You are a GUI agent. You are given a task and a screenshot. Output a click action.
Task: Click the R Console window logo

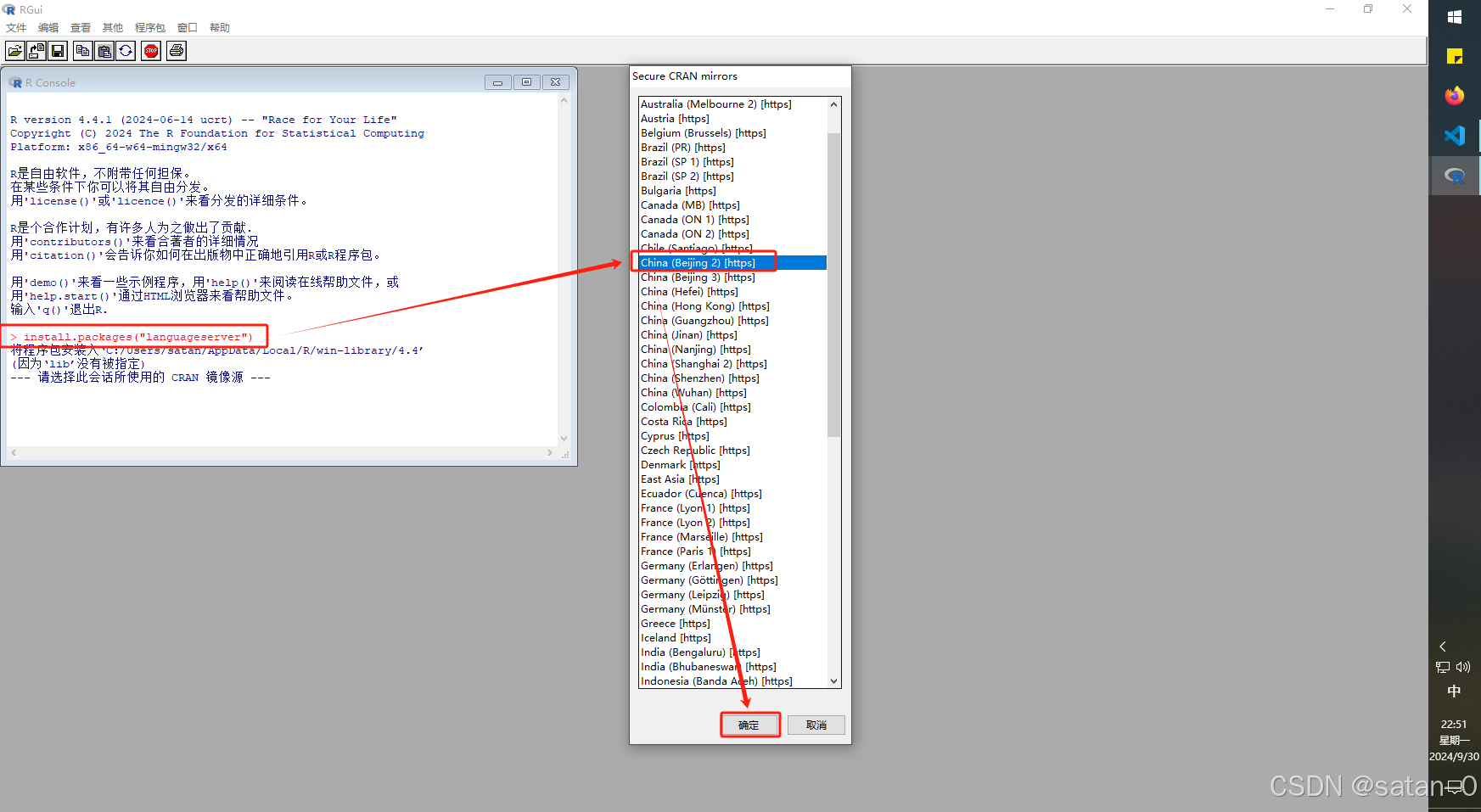[x=16, y=82]
